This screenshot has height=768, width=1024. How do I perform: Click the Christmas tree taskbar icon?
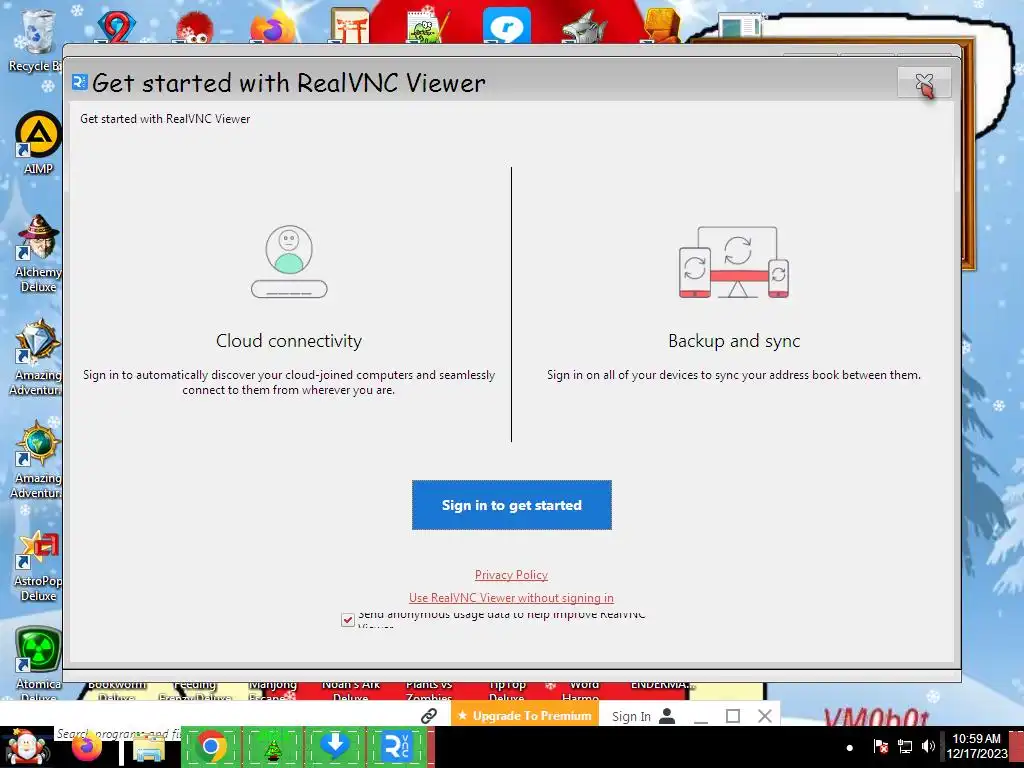[272, 746]
